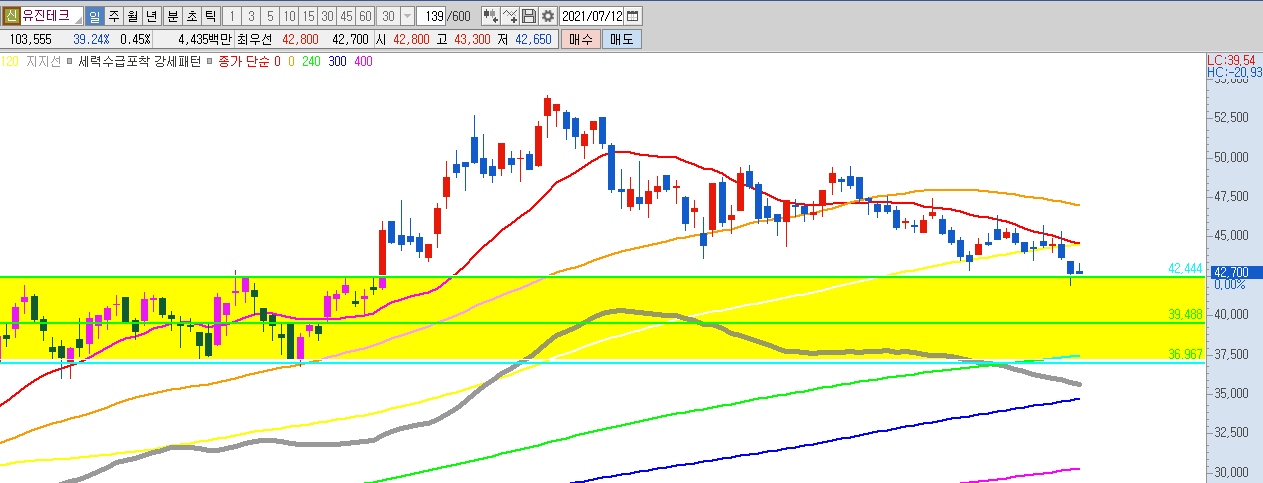Click the high price 43,300 value

472,39
